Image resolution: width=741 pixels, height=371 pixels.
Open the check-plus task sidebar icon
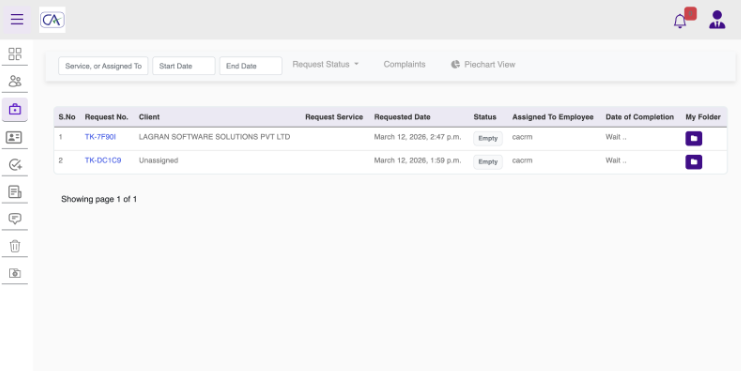pos(15,164)
